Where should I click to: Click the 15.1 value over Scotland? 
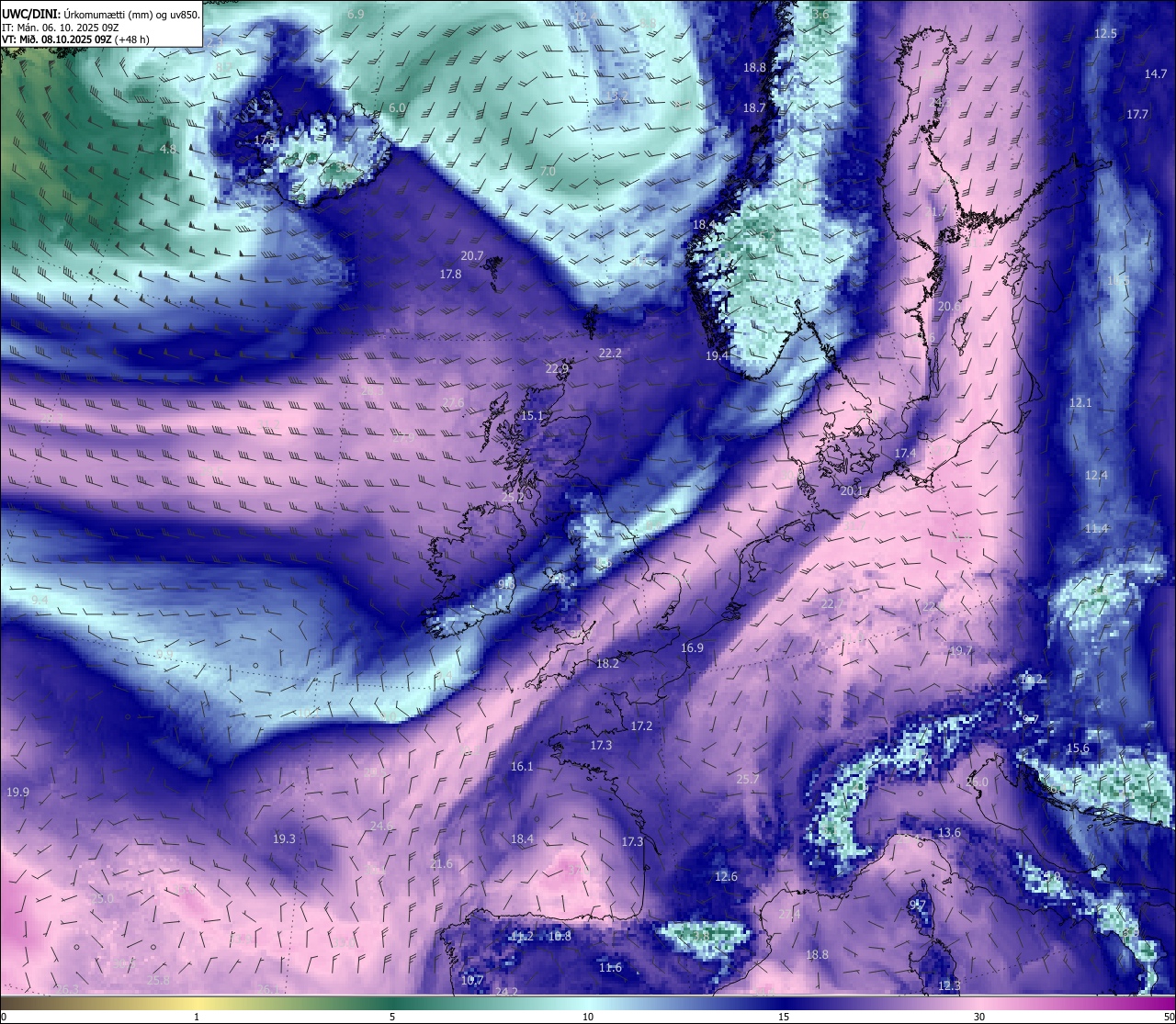[532, 415]
